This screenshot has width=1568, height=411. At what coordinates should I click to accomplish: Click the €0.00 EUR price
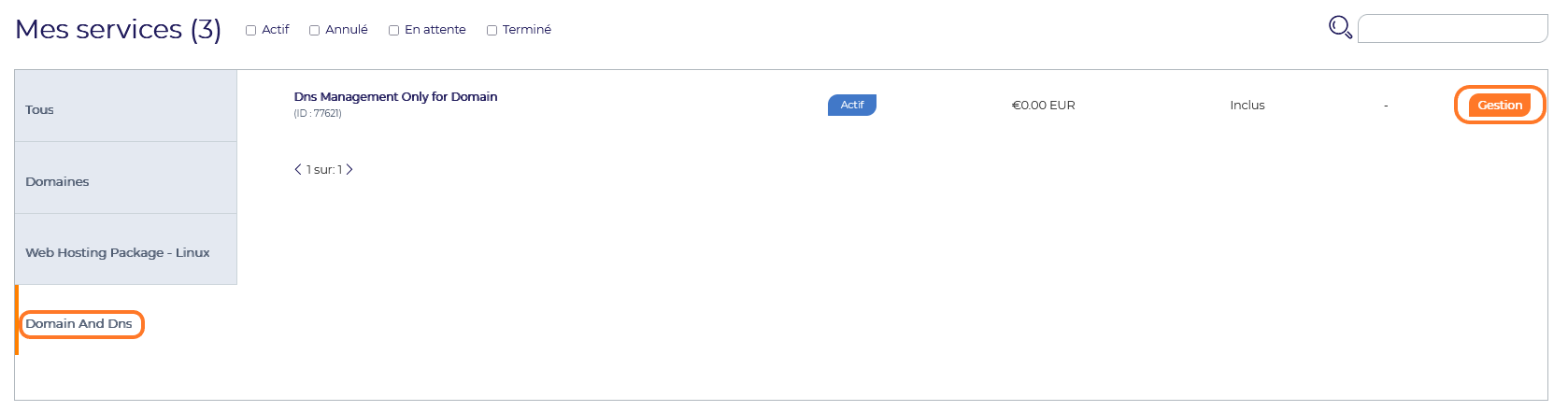coord(1043,105)
